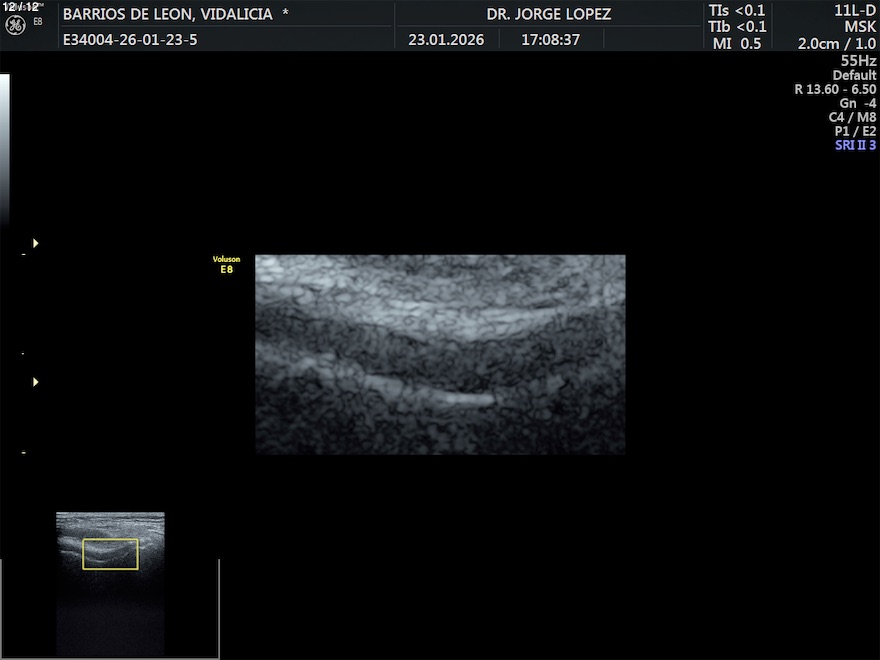Click the 55Hz frame rate readout
The width and height of the screenshot is (880, 660).
858,60
